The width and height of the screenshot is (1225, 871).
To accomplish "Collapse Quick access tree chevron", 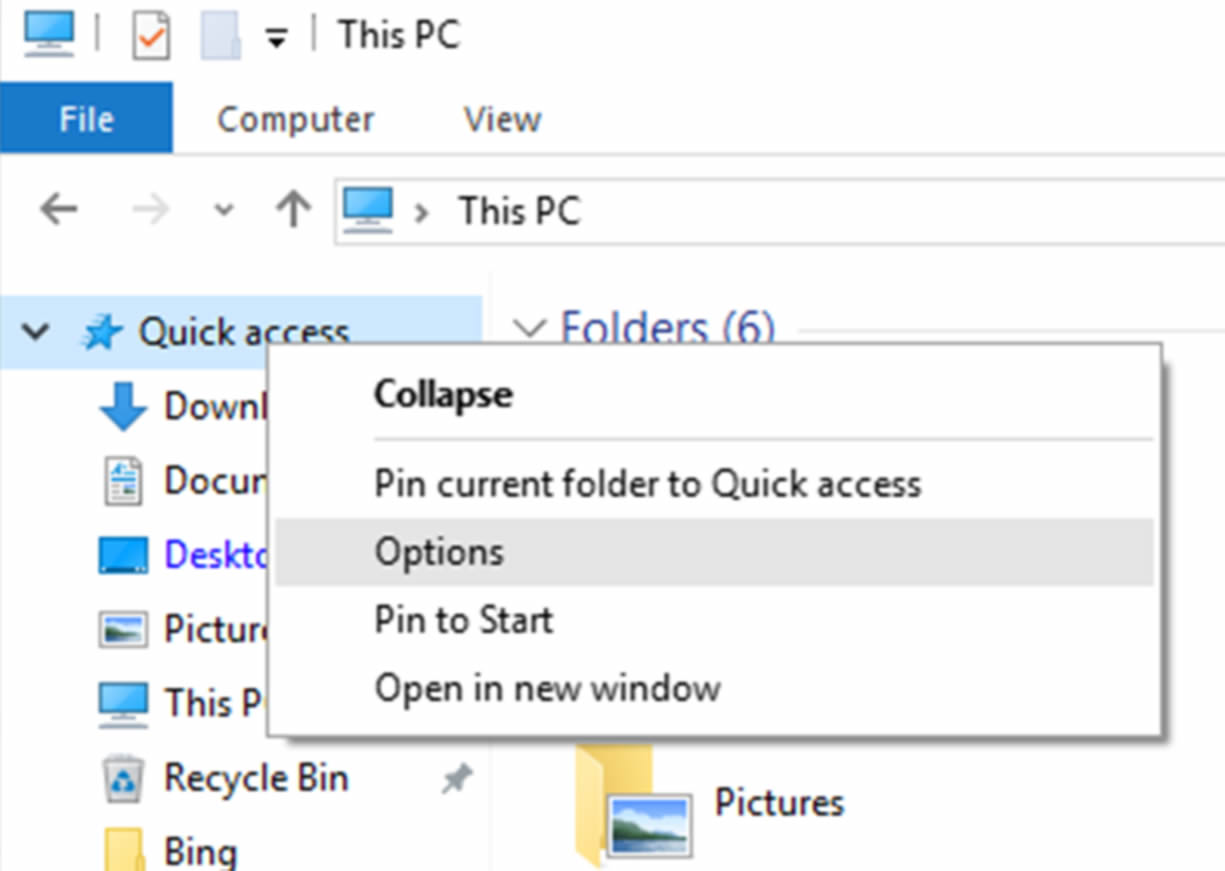I will [36, 333].
